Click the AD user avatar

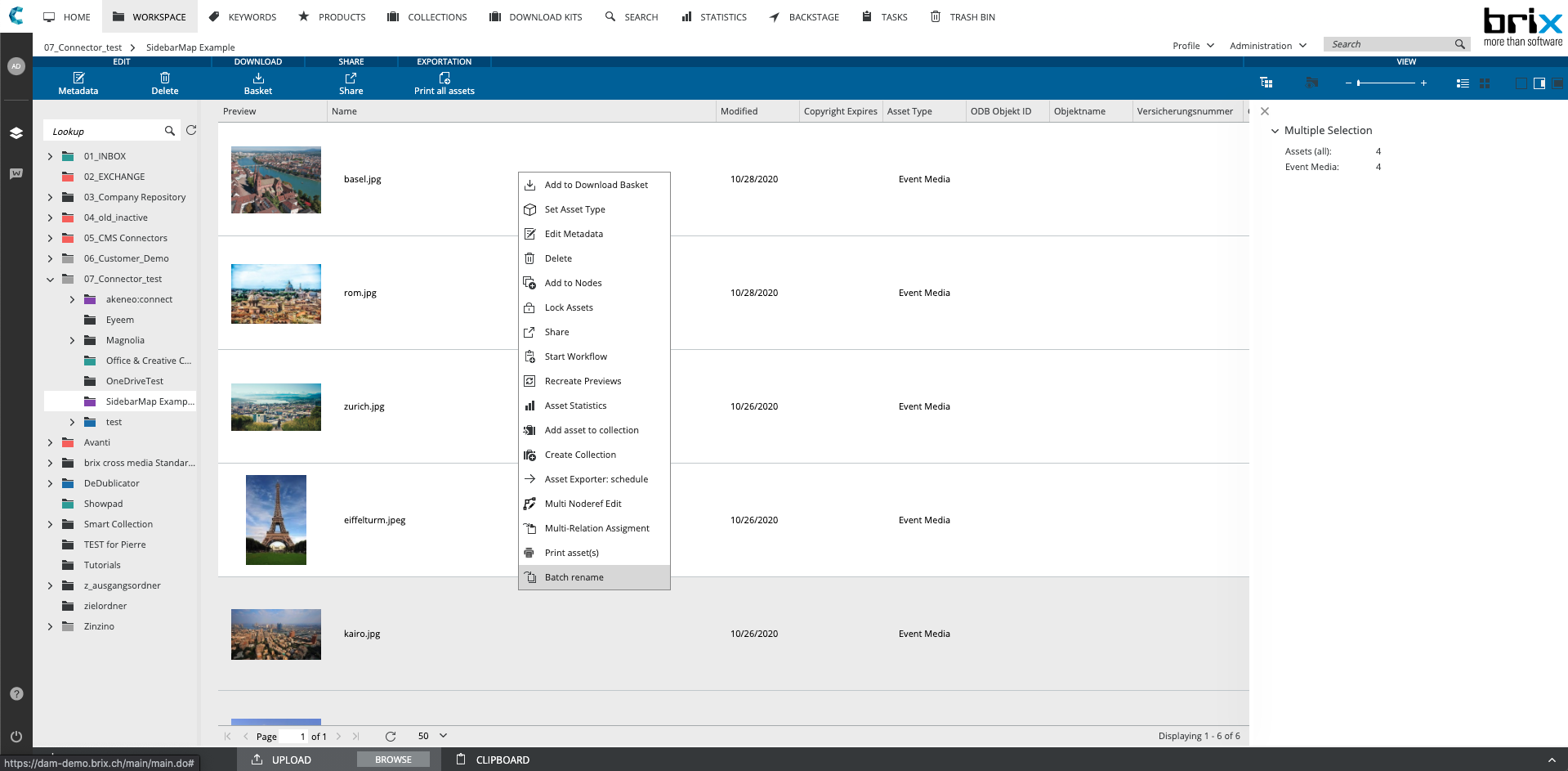pos(16,66)
